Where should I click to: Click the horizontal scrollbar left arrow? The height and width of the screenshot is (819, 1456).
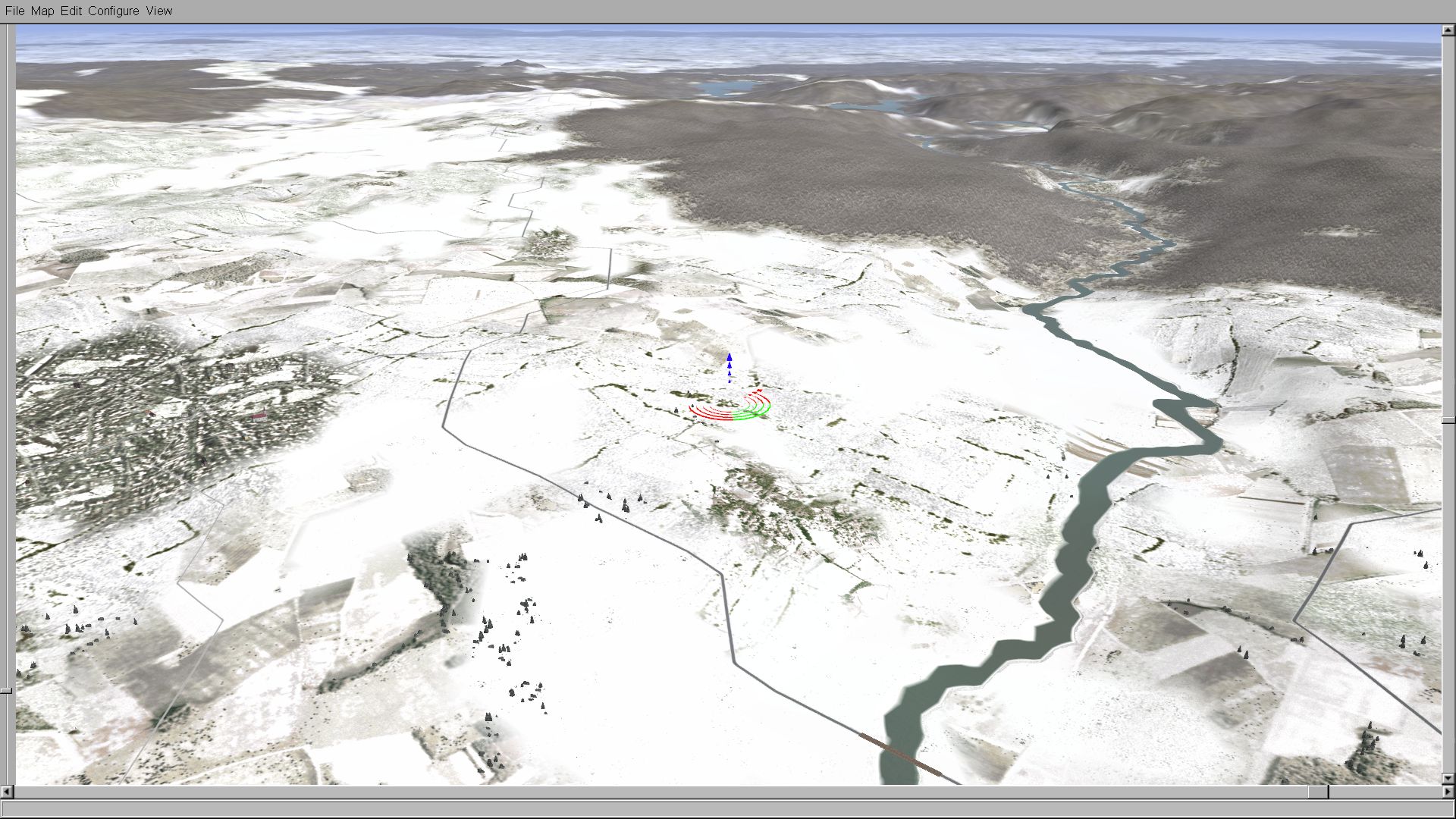click(7, 792)
